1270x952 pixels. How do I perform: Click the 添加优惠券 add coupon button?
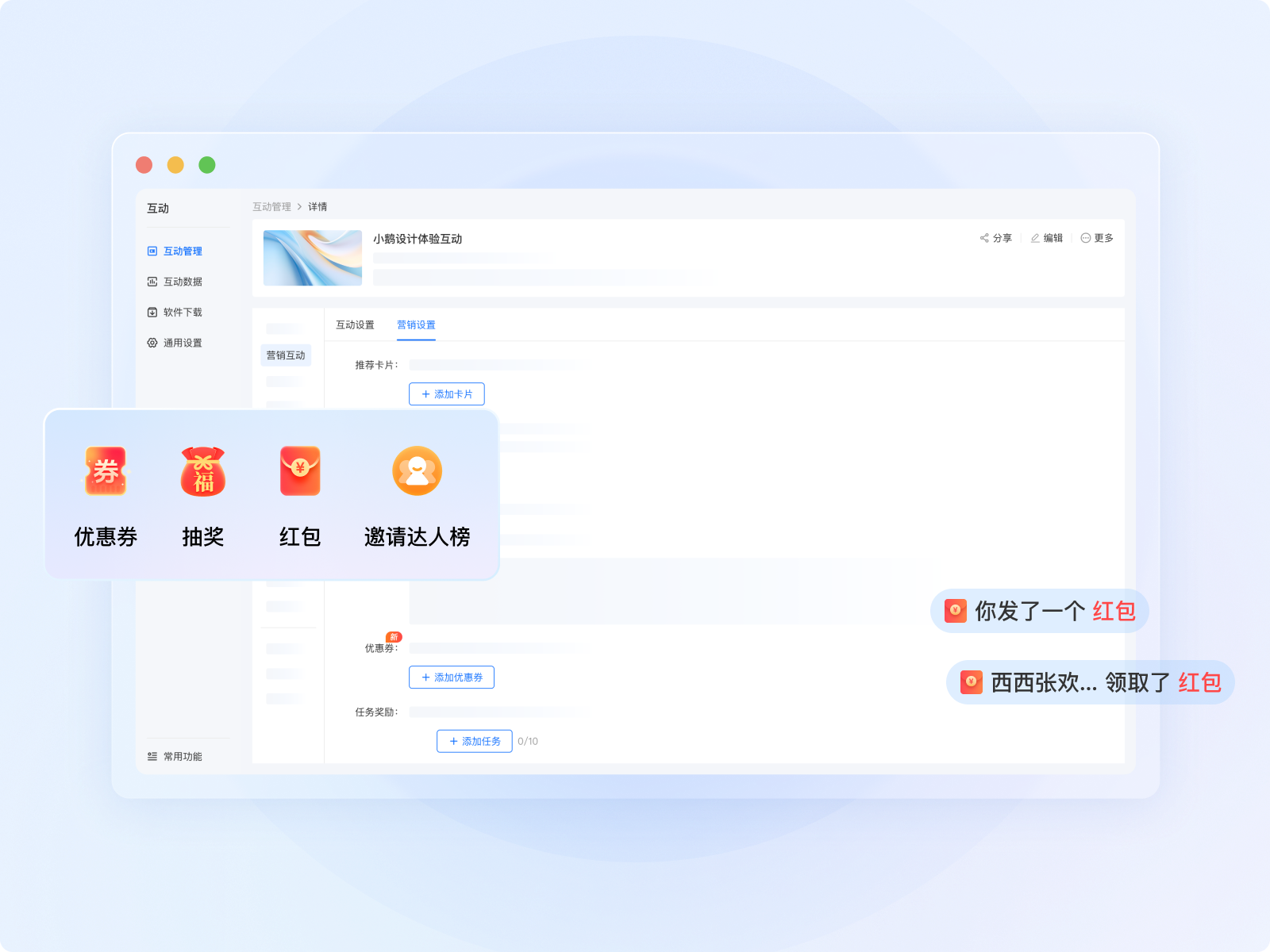[x=451, y=678]
